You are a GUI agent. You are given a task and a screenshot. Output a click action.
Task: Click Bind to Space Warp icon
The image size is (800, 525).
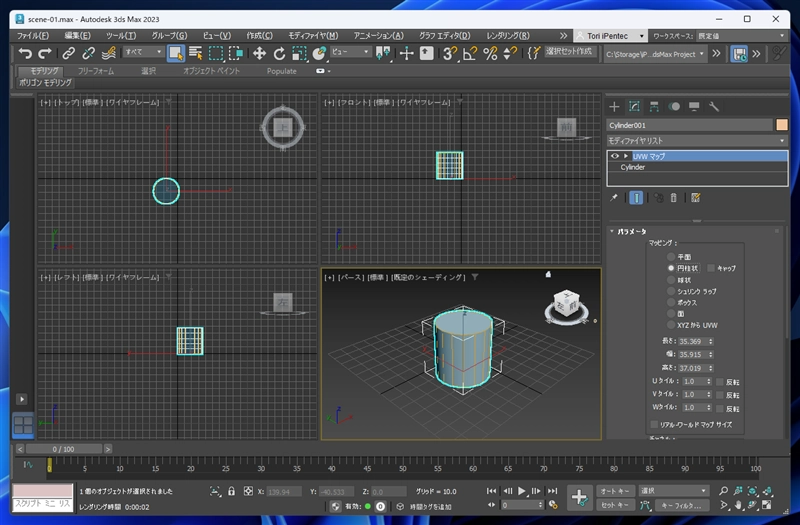coord(108,53)
